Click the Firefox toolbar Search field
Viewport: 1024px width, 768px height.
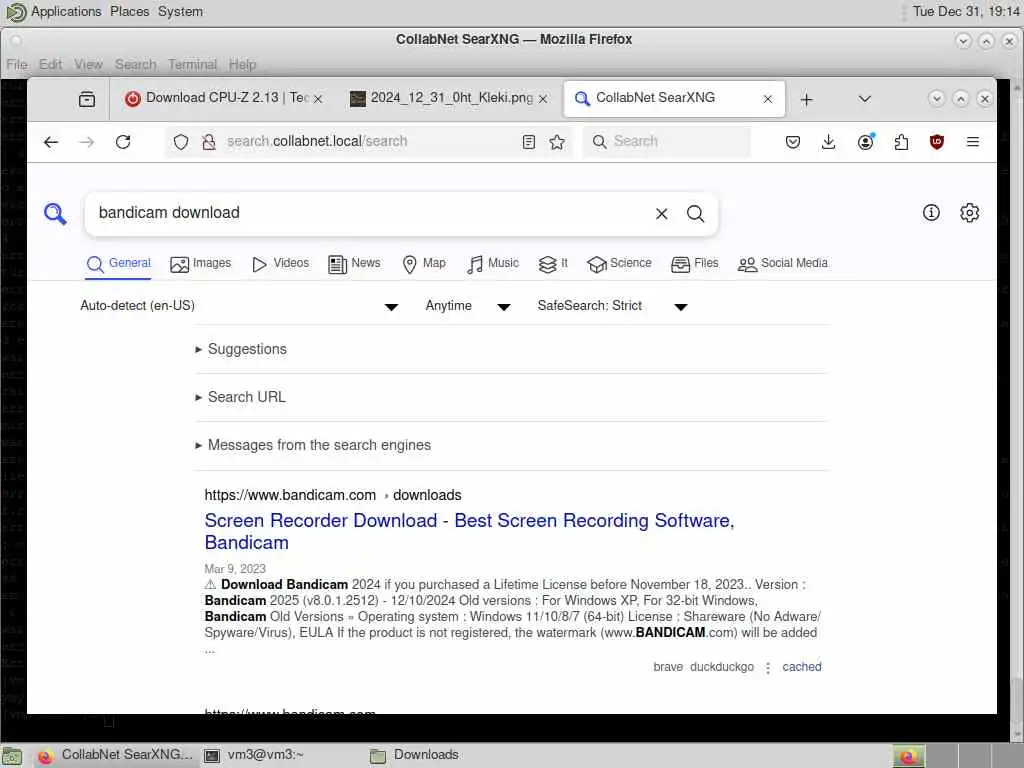tap(666, 142)
